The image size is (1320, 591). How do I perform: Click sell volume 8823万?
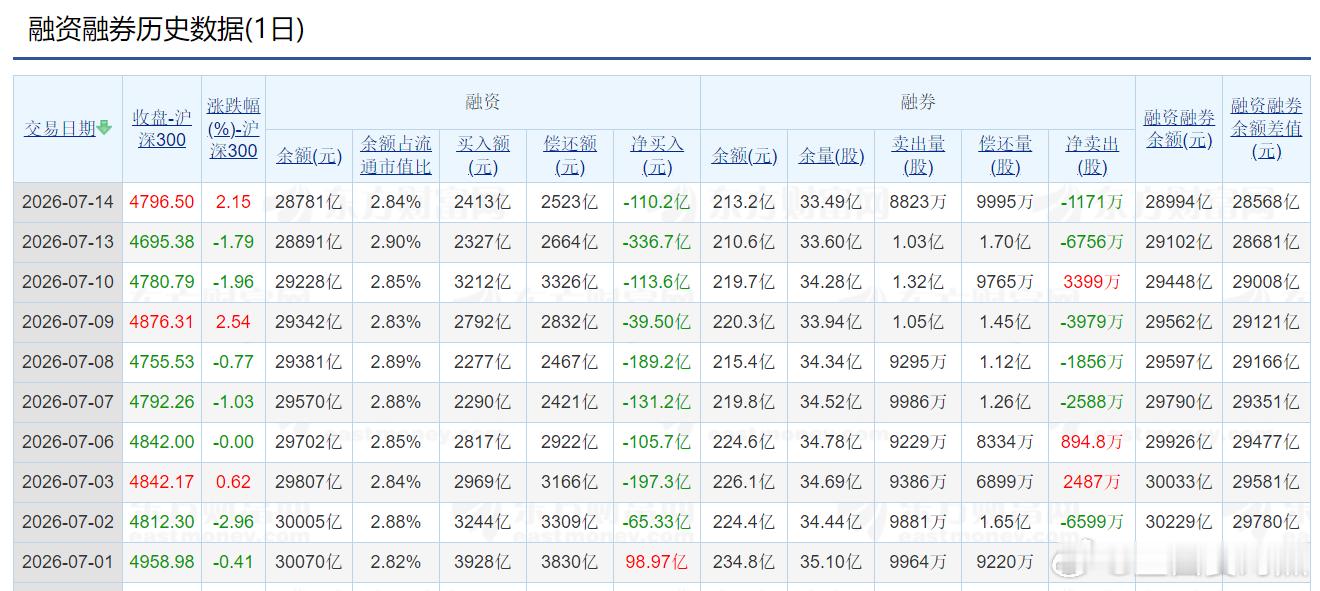click(x=918, y=202)
